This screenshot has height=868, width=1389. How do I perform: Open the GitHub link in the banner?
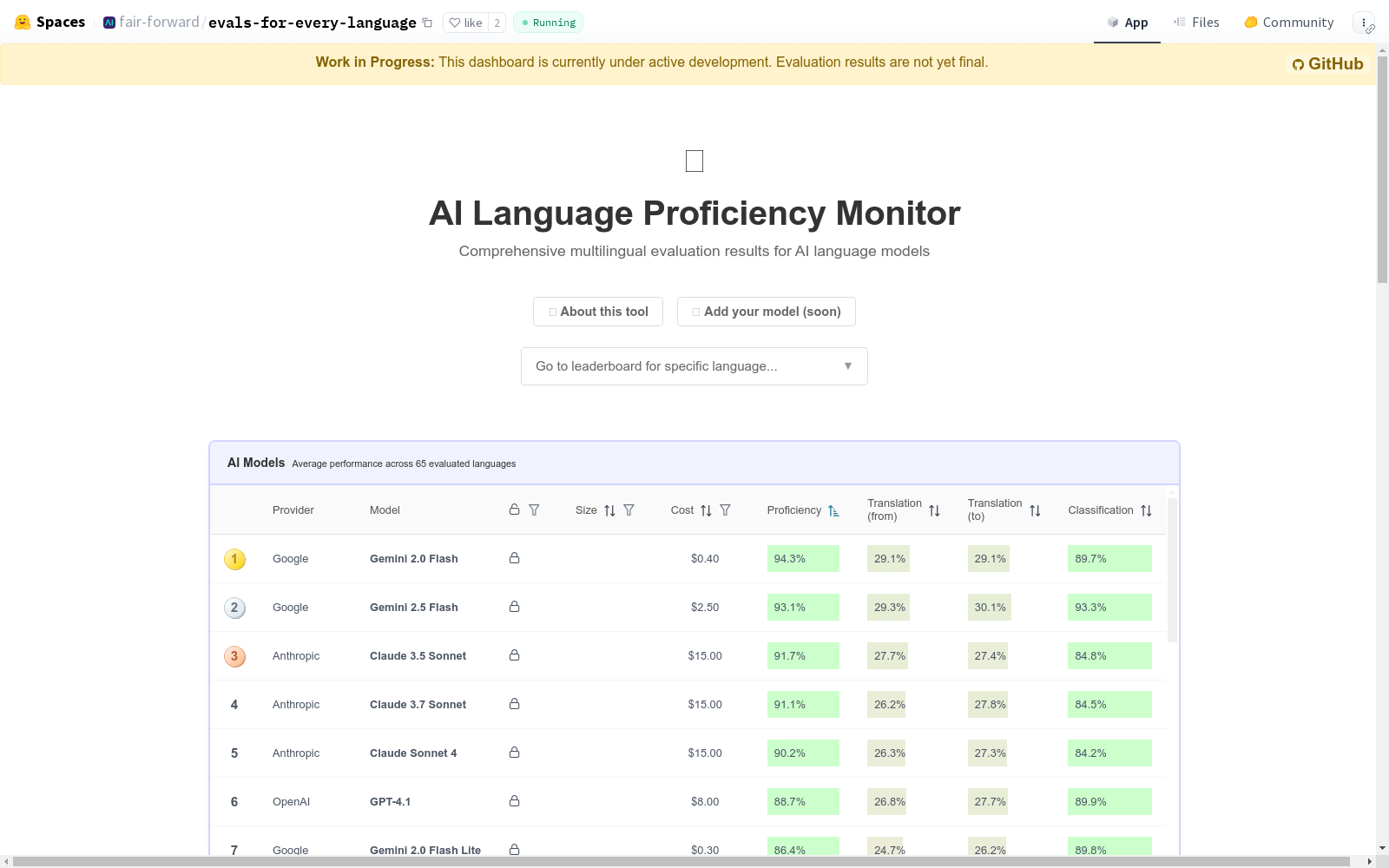coord(1327,63)
